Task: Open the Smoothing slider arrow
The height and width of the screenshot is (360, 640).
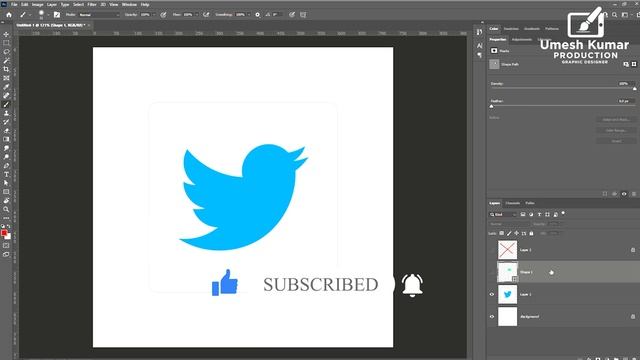Action: [249, 15]
